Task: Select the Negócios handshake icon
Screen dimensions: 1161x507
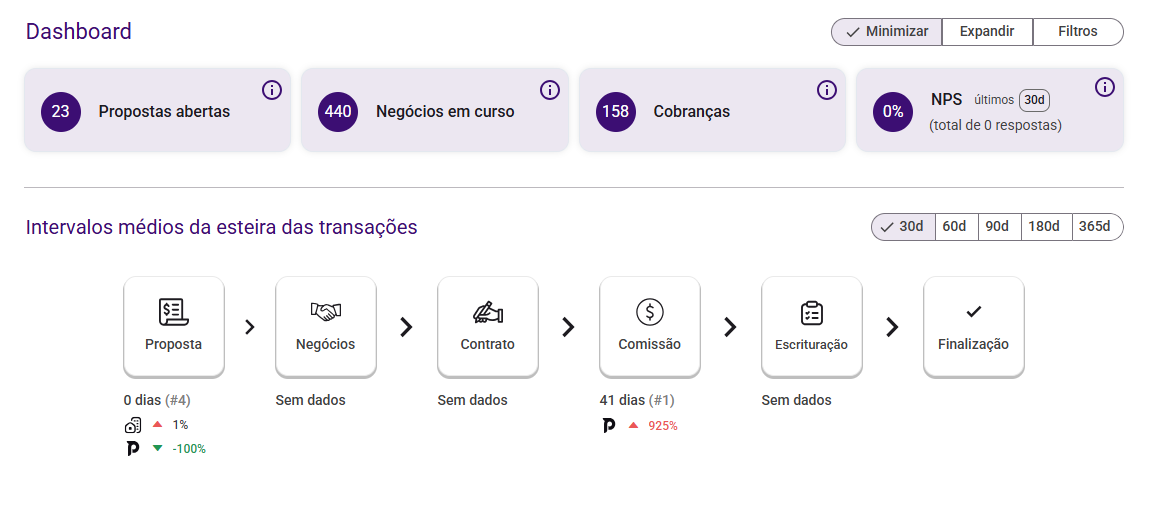Action: pos(326,312)
